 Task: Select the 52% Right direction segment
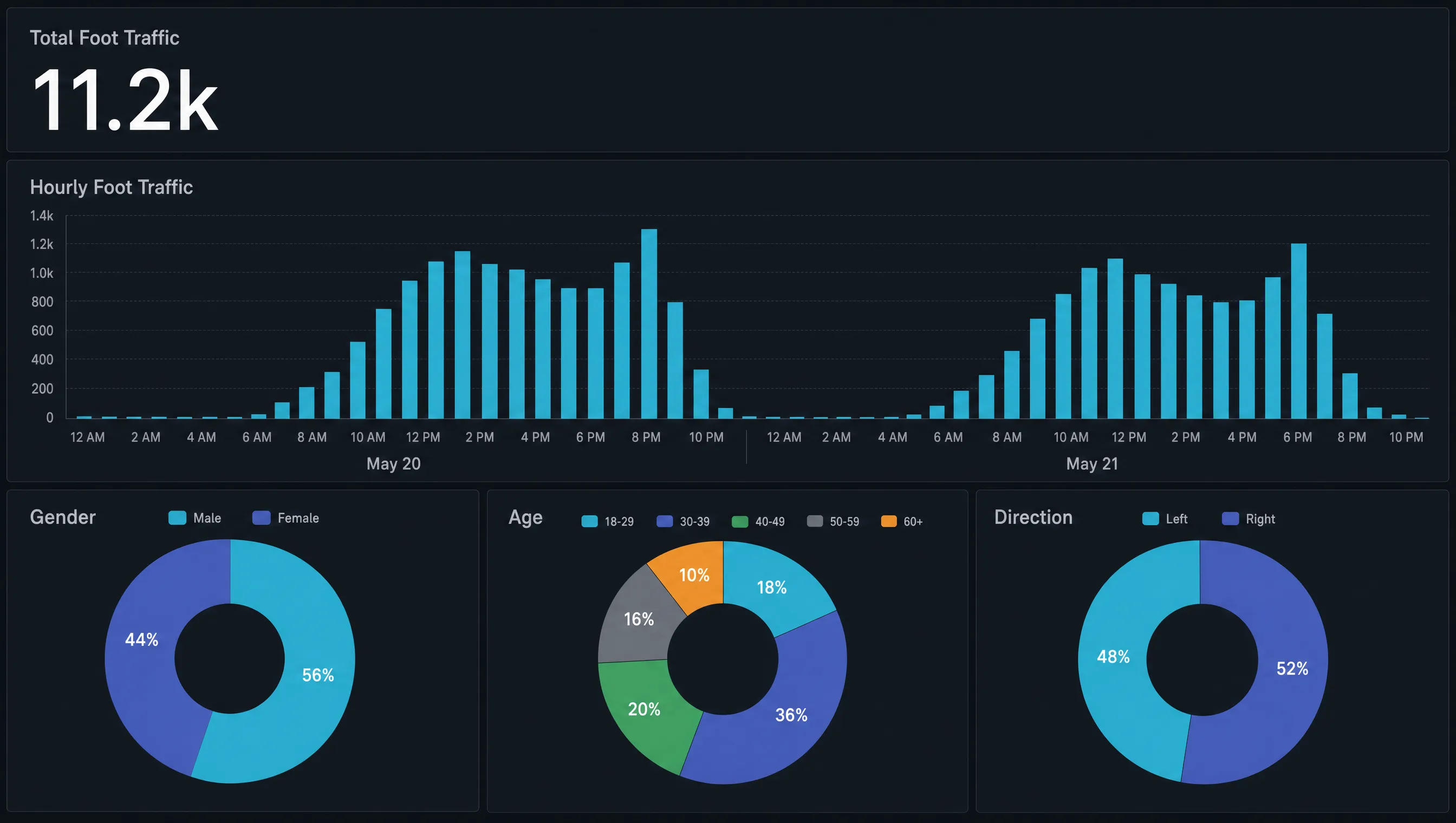pos(1292,668)
